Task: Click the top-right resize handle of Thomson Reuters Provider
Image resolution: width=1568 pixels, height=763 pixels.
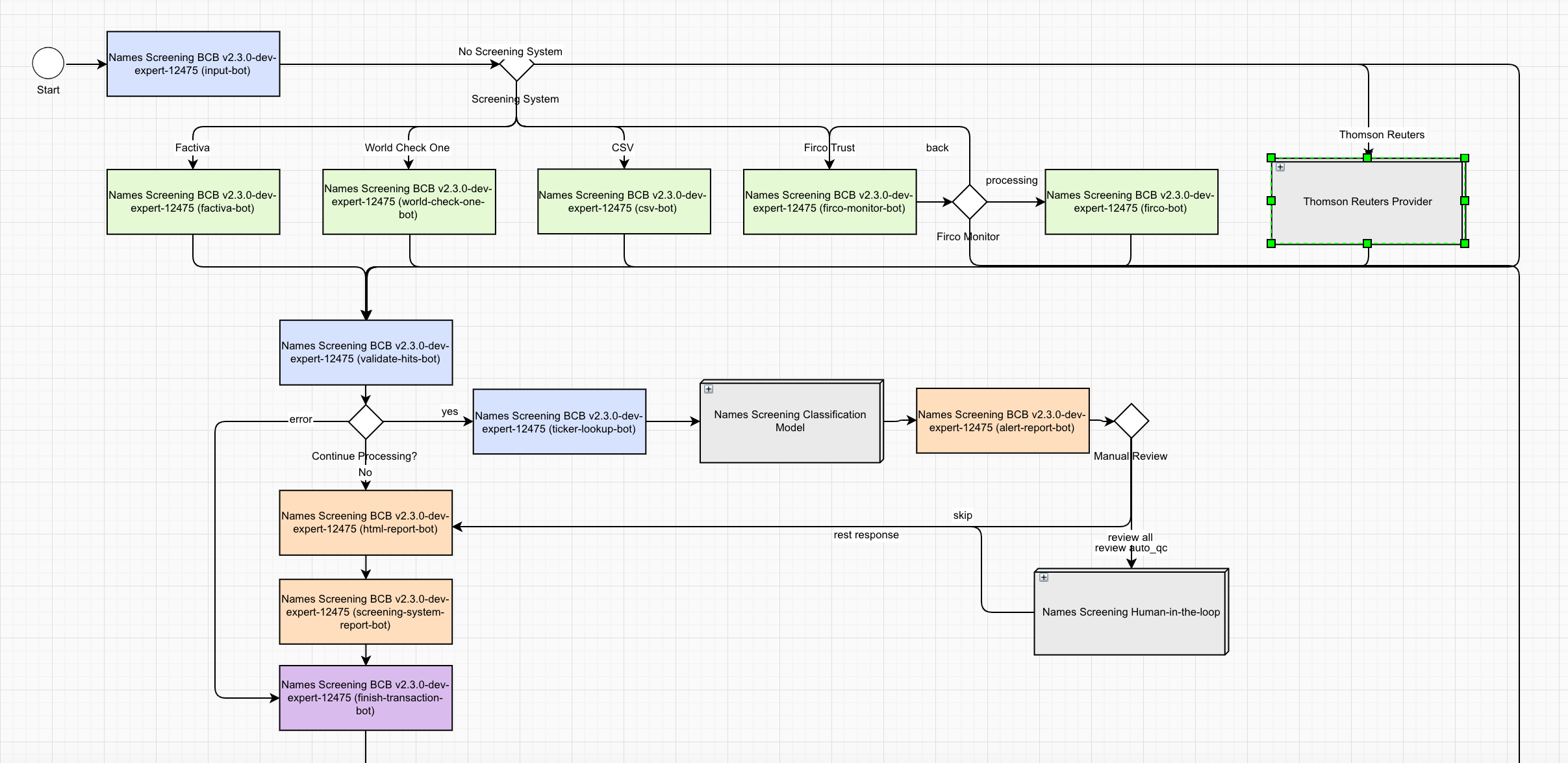Action: point(1465,158)
